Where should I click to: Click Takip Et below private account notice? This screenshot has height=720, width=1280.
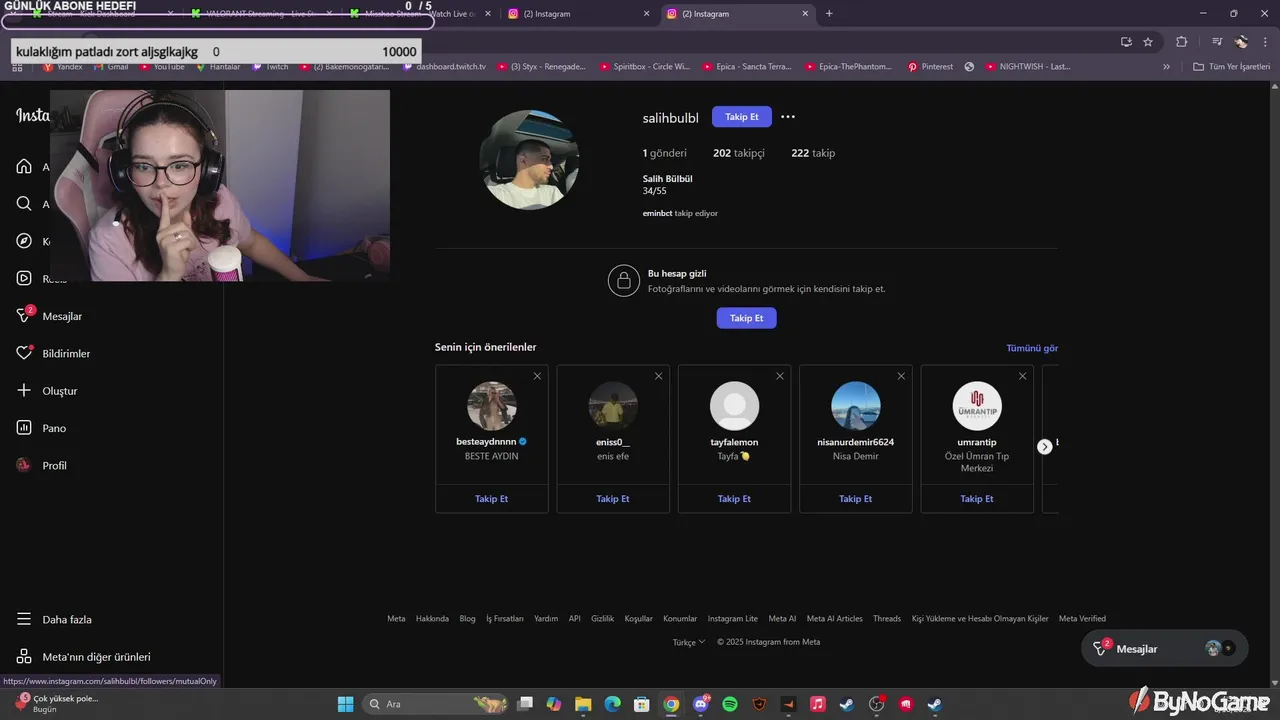pyautogui.click(x=746, y=318)
